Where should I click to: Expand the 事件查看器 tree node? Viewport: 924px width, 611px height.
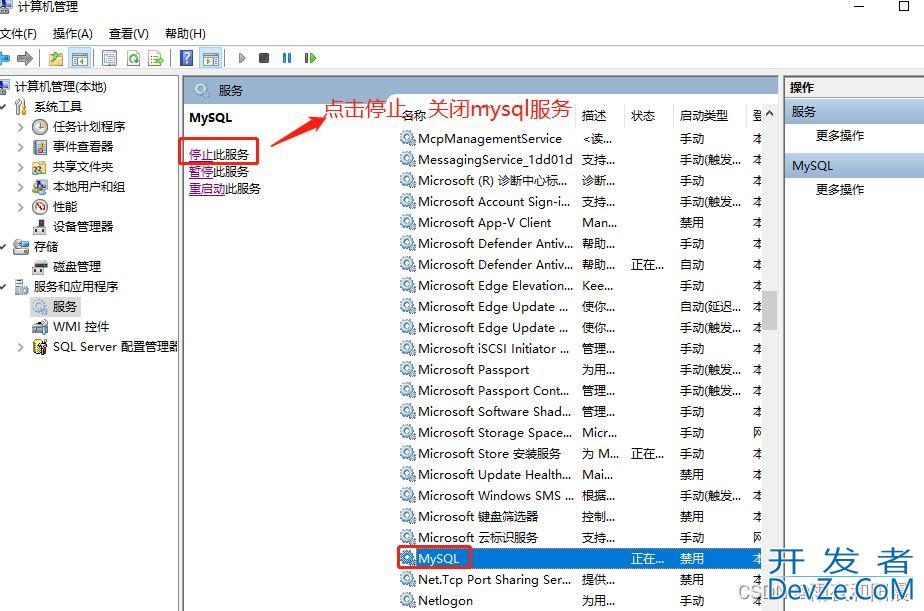(x=21, y=147)
